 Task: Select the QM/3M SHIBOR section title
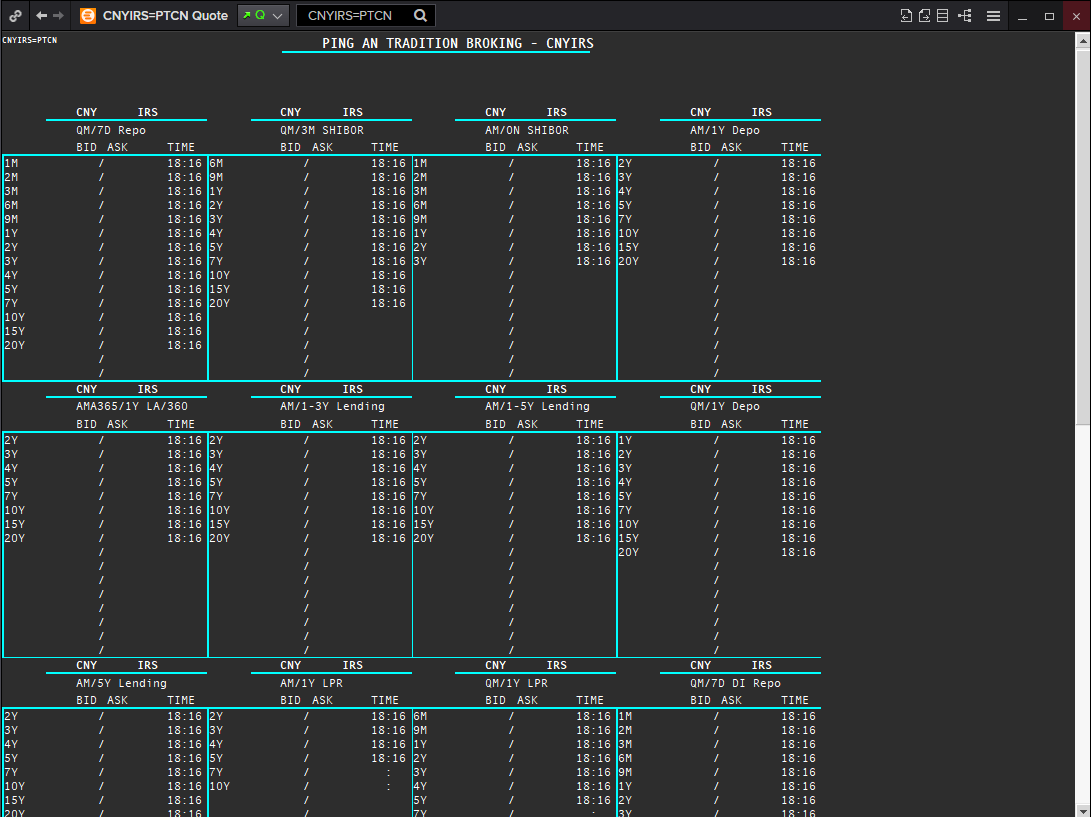(322, 130)
